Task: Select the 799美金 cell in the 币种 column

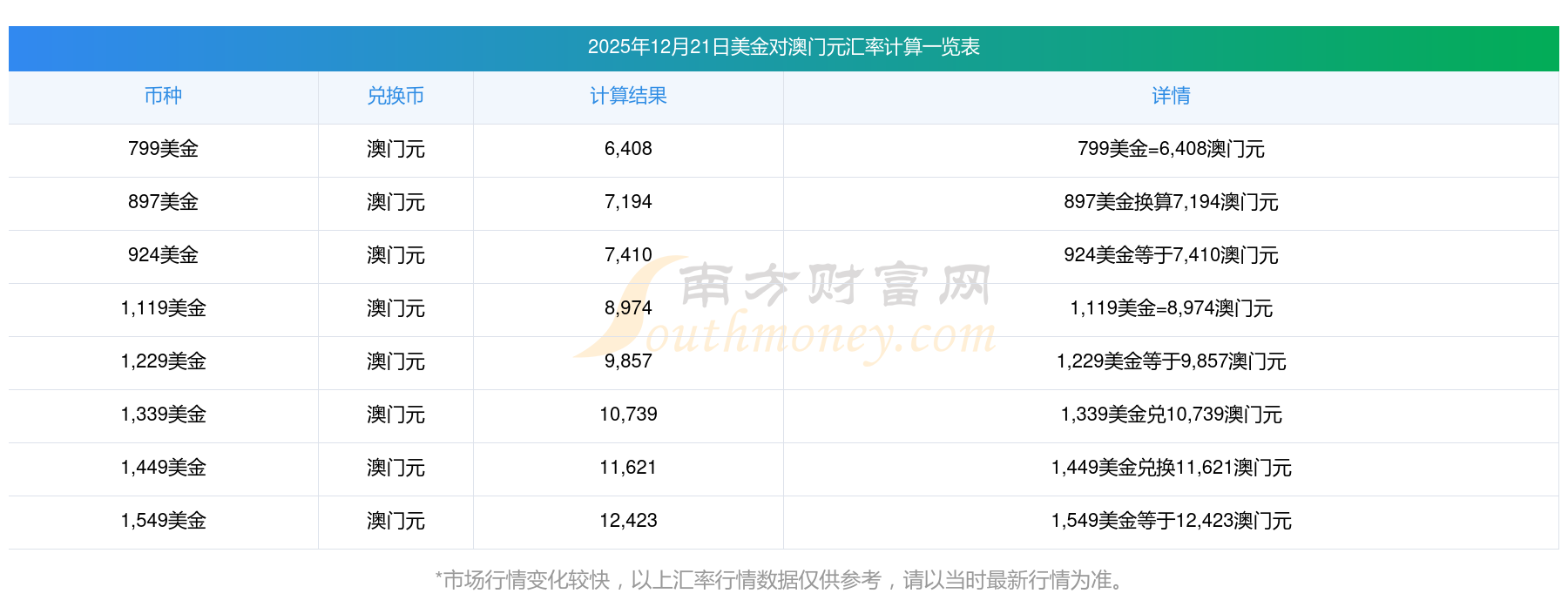Action: pyautogui.click(x=163, y=149)
